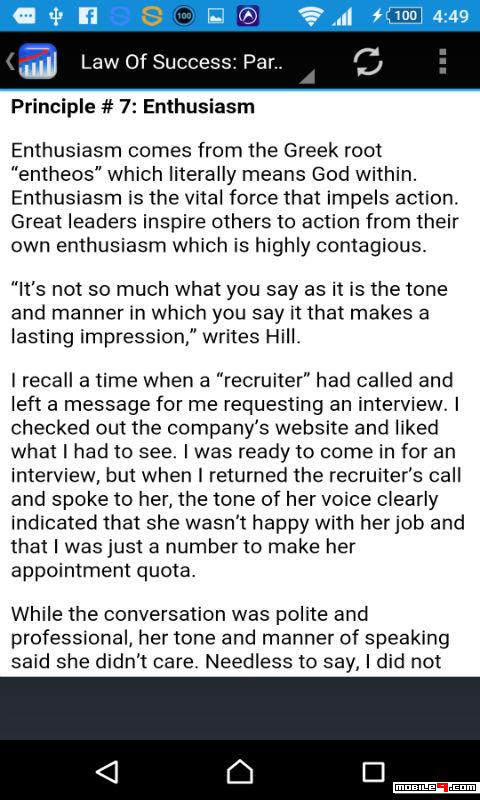This screenshot has width=480, height=800.
Task: Tap the Android back navigation button
Action: (107, 771)
